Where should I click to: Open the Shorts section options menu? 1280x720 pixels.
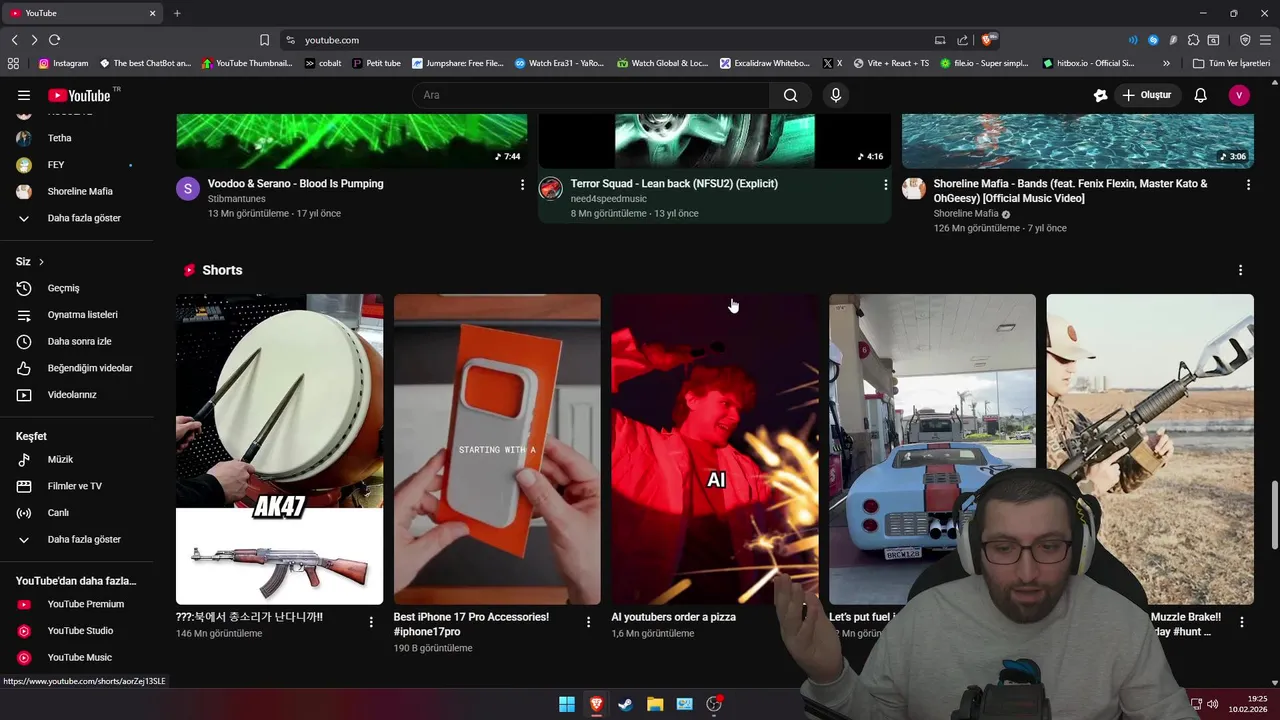click(x=1240, y=271)
